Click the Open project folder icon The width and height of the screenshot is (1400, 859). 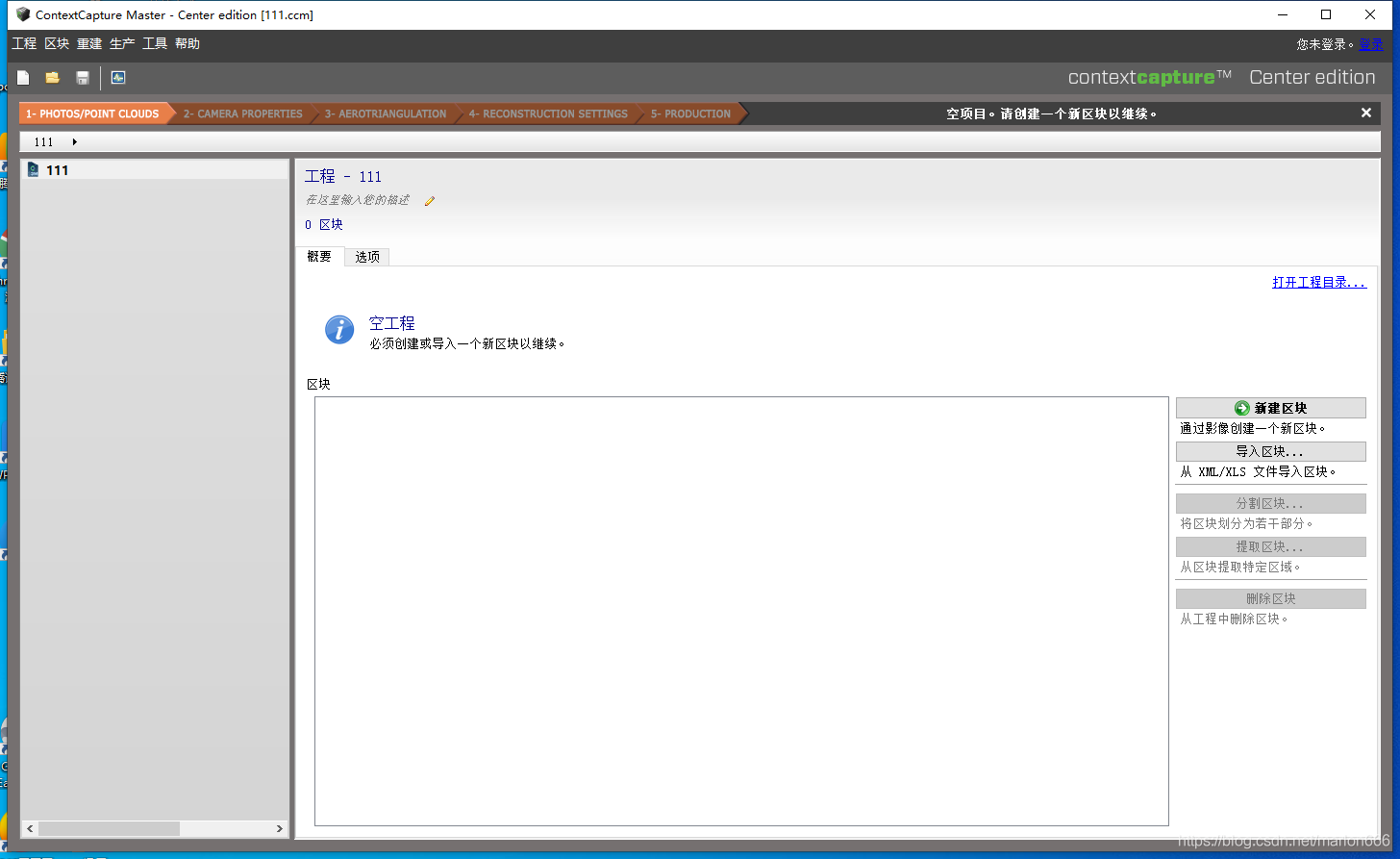[x=52, y=77]
